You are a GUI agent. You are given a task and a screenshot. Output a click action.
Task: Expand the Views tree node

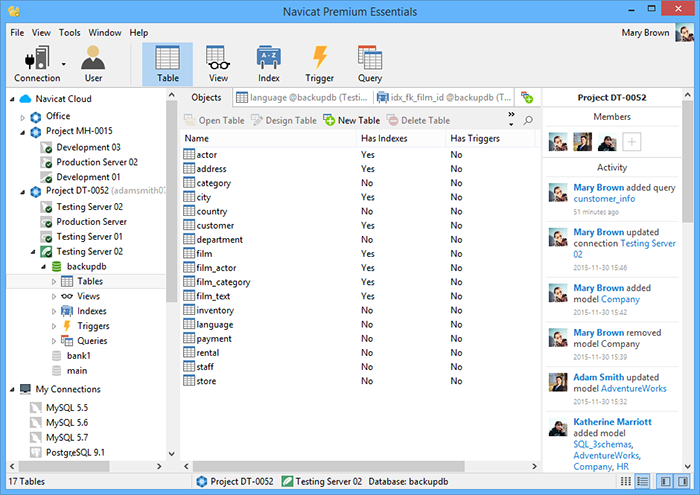pyautogui.click(x=54, y=296)
